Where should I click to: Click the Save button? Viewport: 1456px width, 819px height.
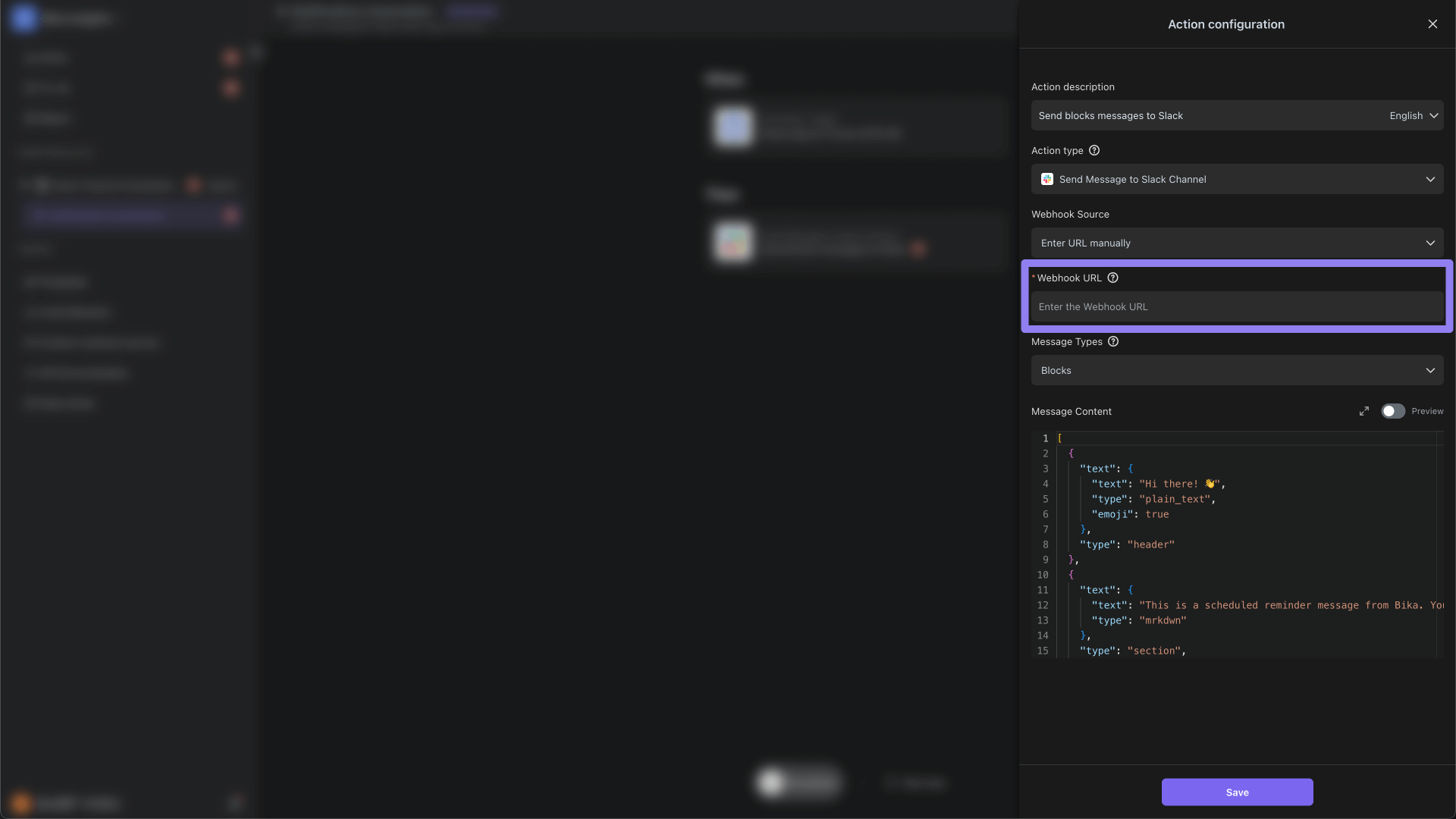(1237, 791)
